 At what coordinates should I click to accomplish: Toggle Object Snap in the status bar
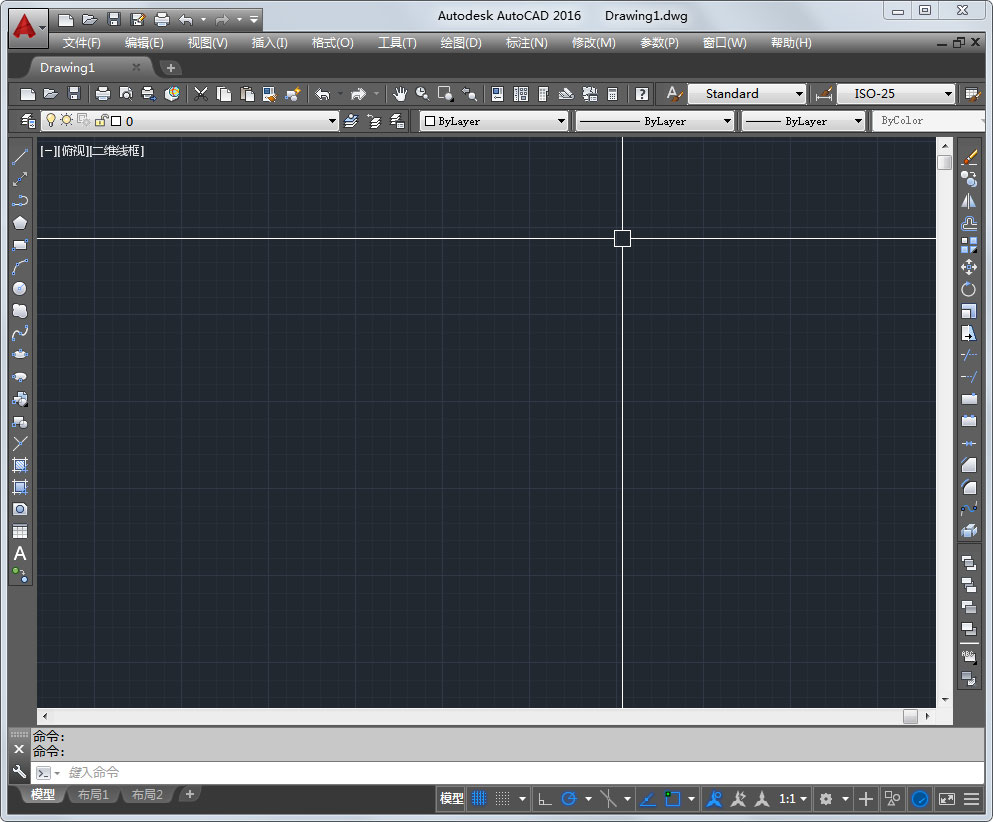click(673, 799)
